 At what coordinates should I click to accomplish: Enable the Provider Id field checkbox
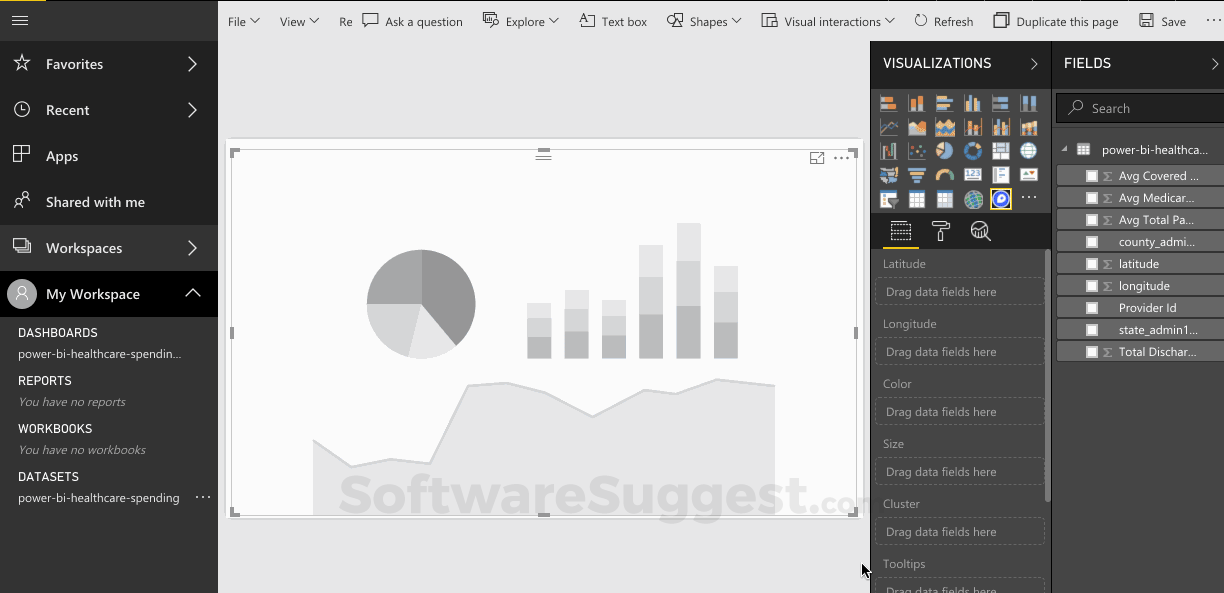[x=1092, y=308]
